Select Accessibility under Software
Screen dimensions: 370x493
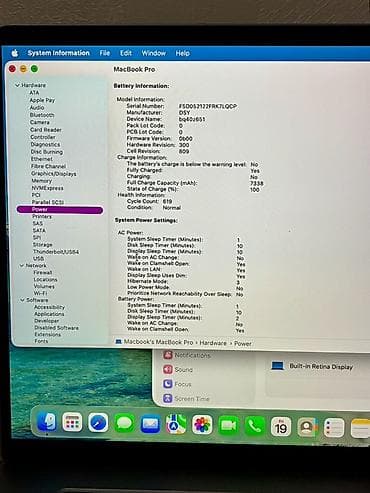(49, 307)
